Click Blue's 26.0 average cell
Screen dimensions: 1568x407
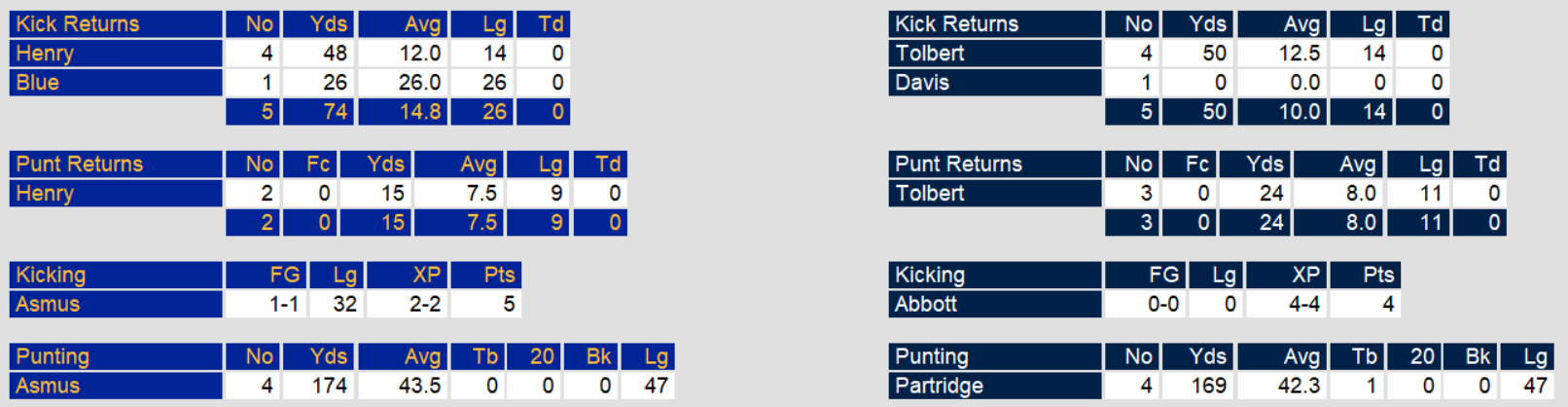tap(419, 83)
